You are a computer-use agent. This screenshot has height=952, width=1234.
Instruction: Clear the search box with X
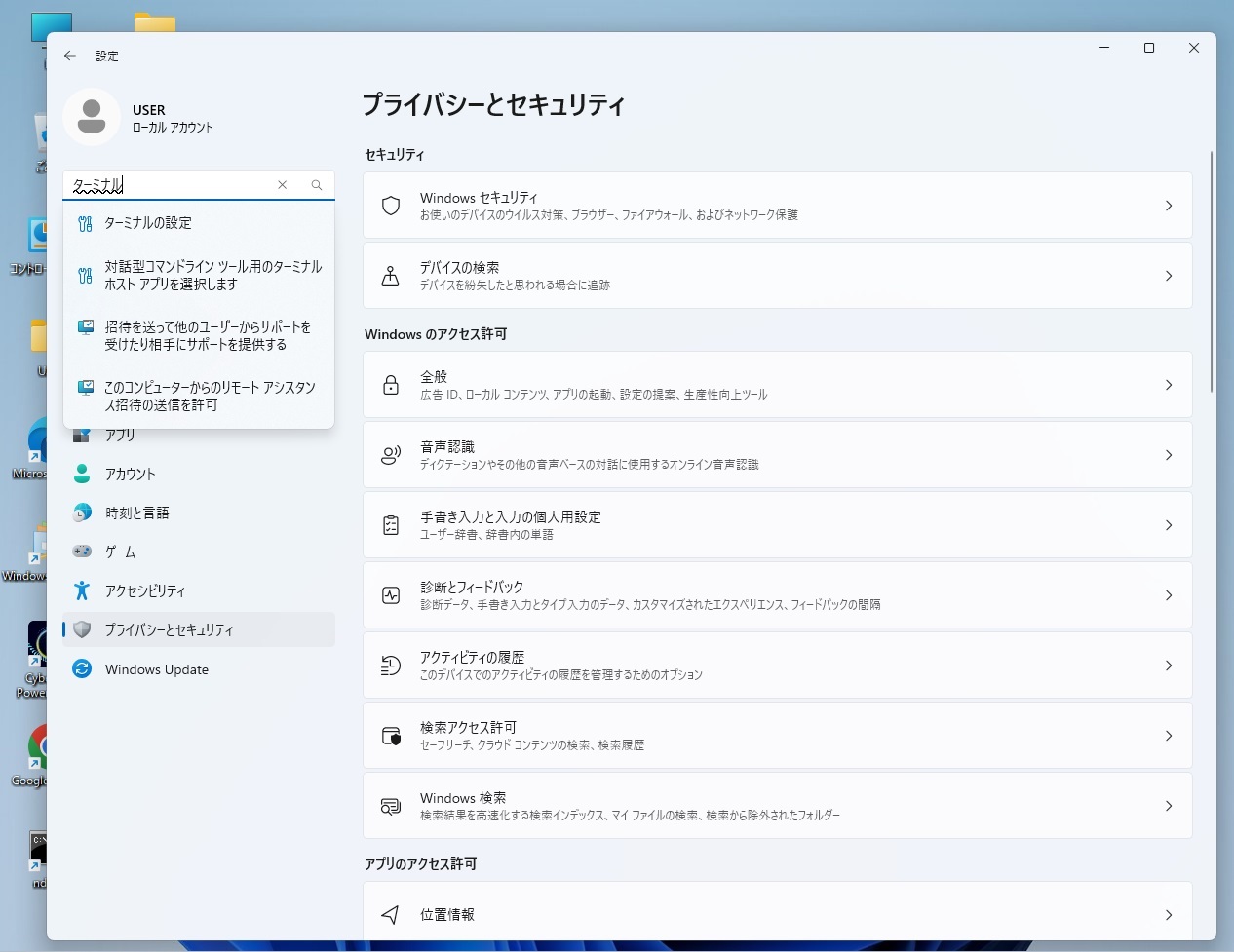283,185
